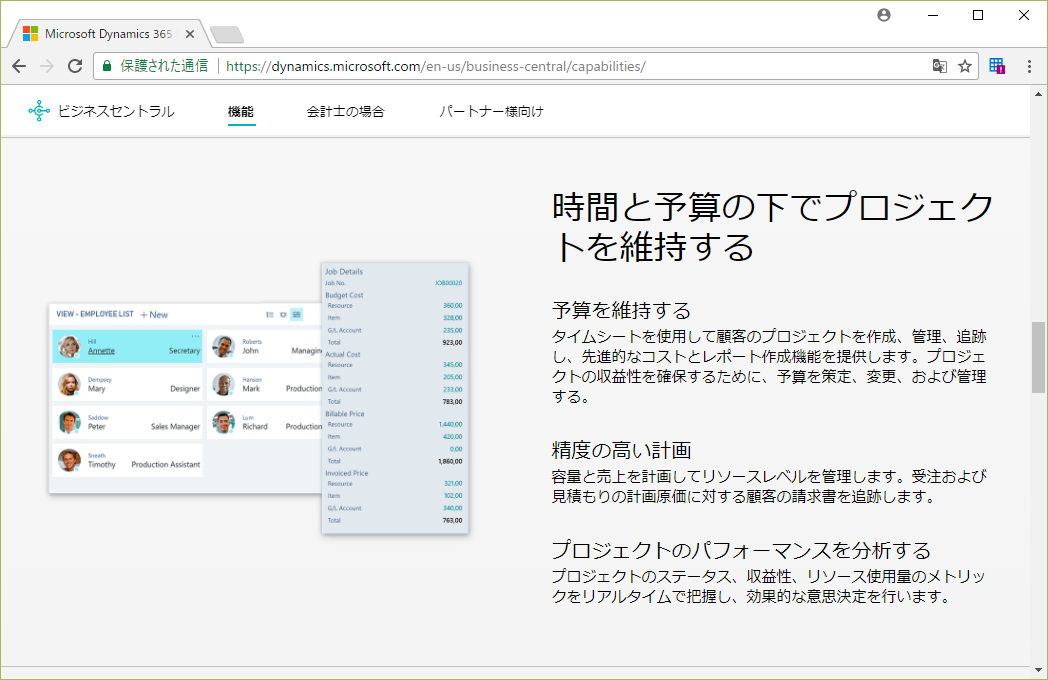1048x680 pixels.
Task: Click the Business Central logo icon
Action: (39, 111)
